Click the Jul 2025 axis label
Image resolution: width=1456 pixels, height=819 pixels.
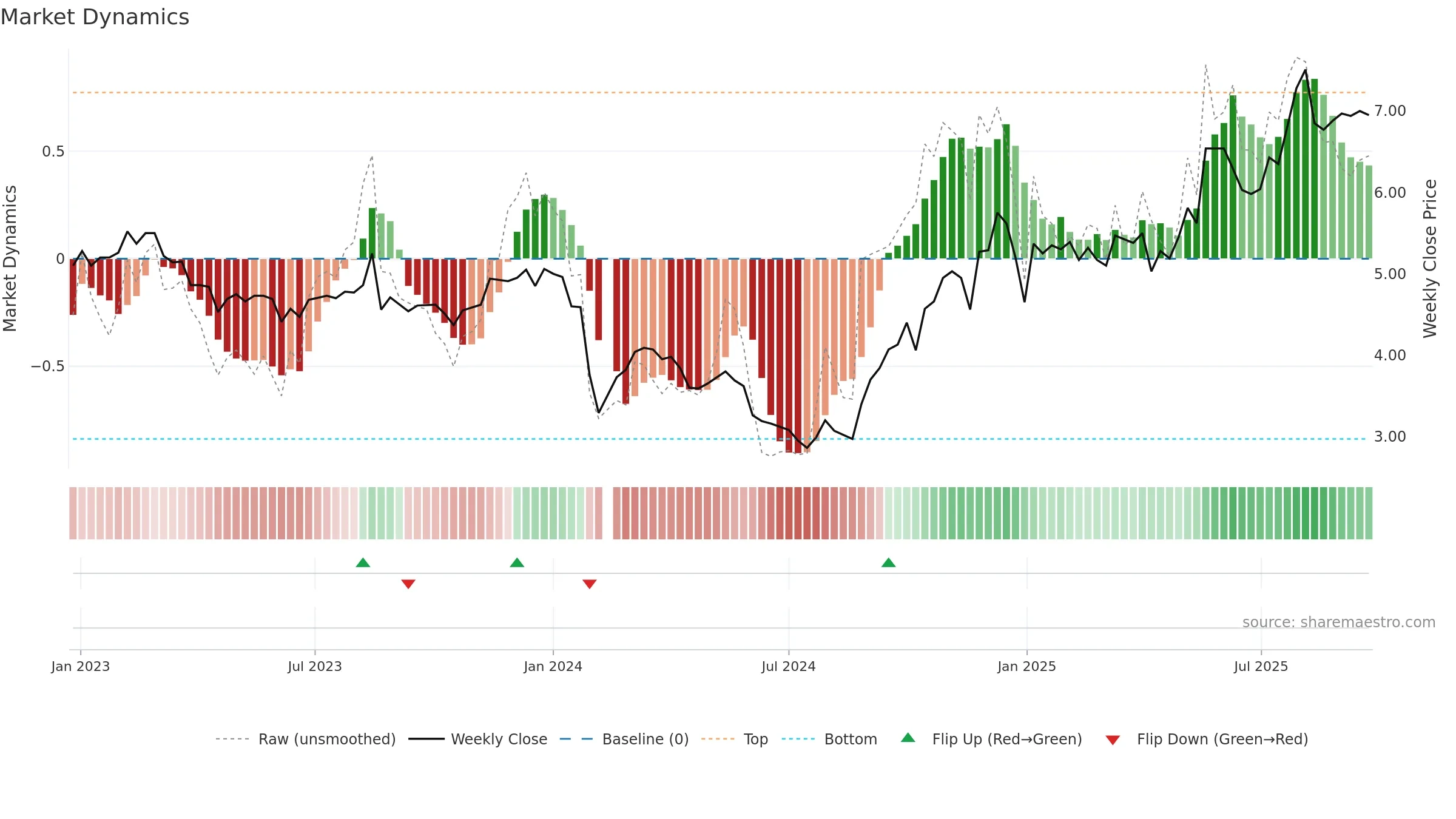[x=1261, y=666]
